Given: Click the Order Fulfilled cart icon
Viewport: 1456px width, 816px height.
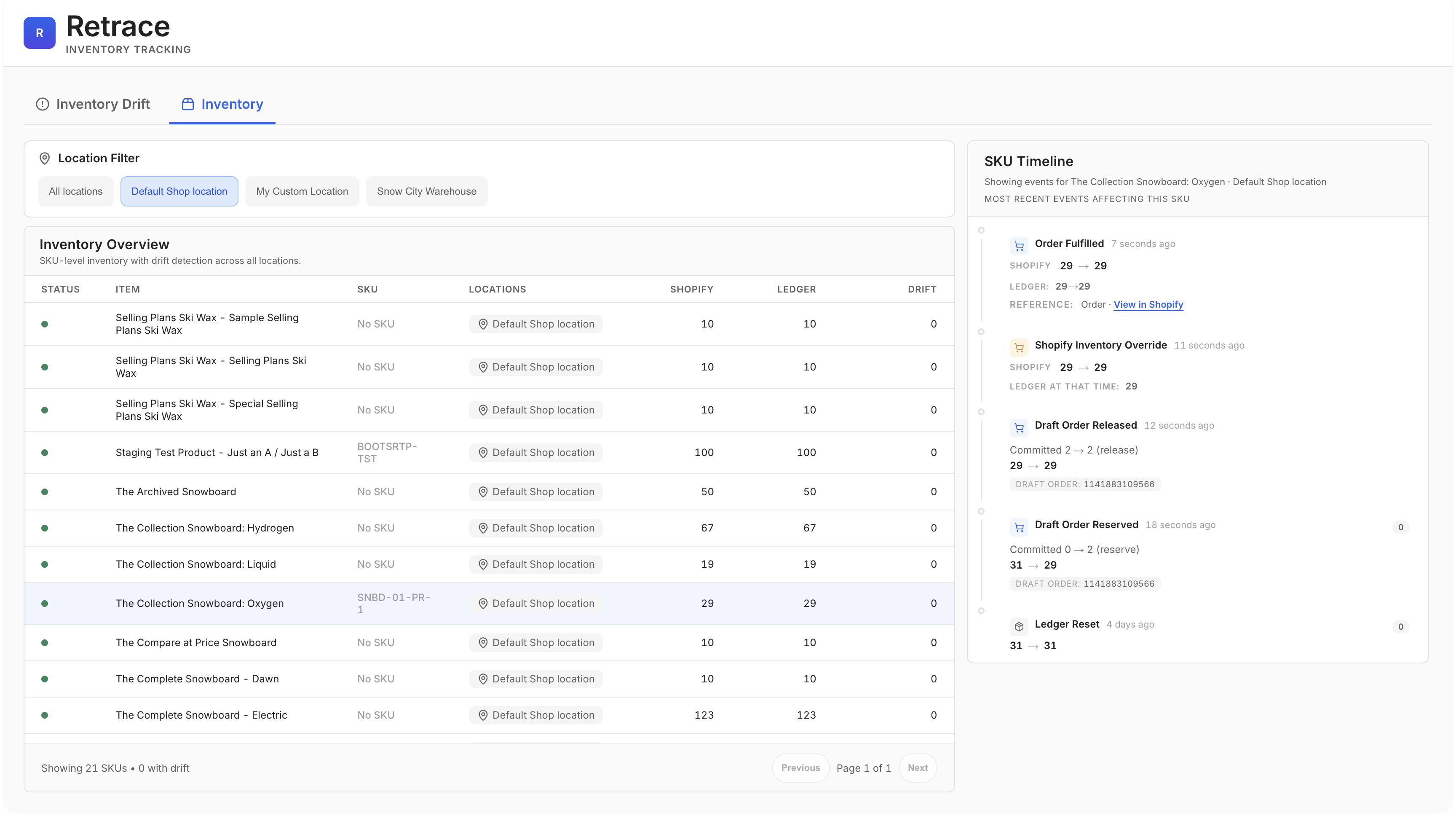Looking at the screenshot, I should [1019, 246].
